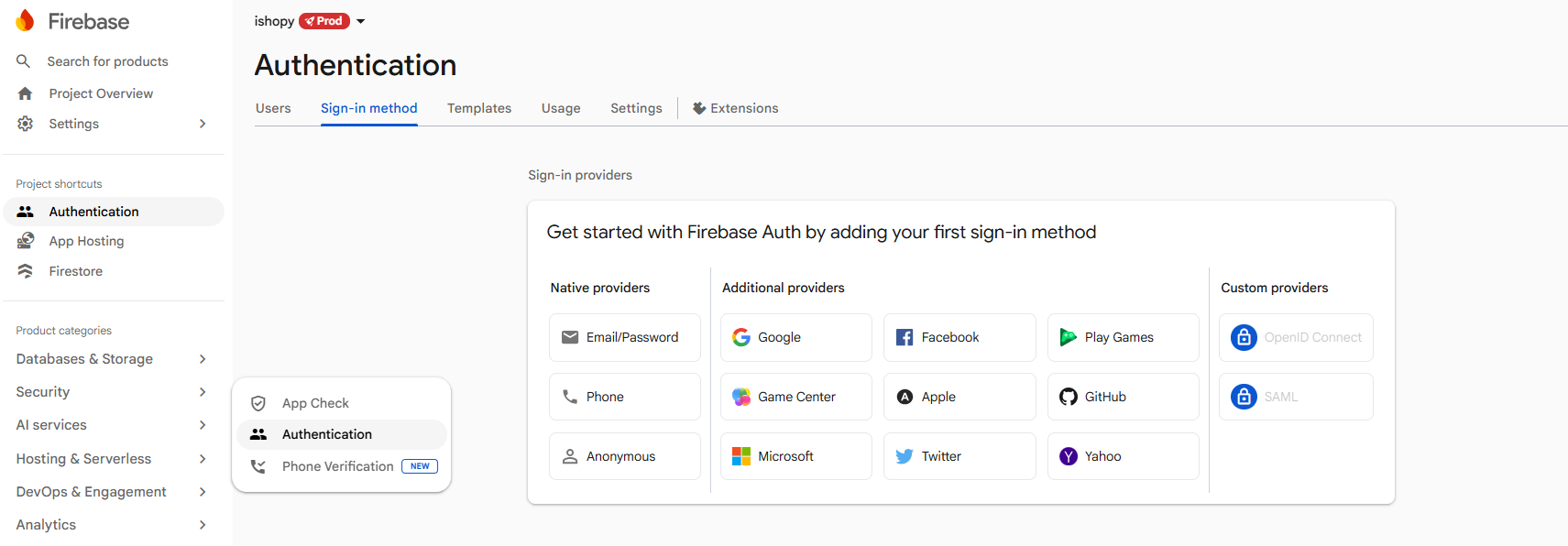Open Project Overview link

pos(101,93)
